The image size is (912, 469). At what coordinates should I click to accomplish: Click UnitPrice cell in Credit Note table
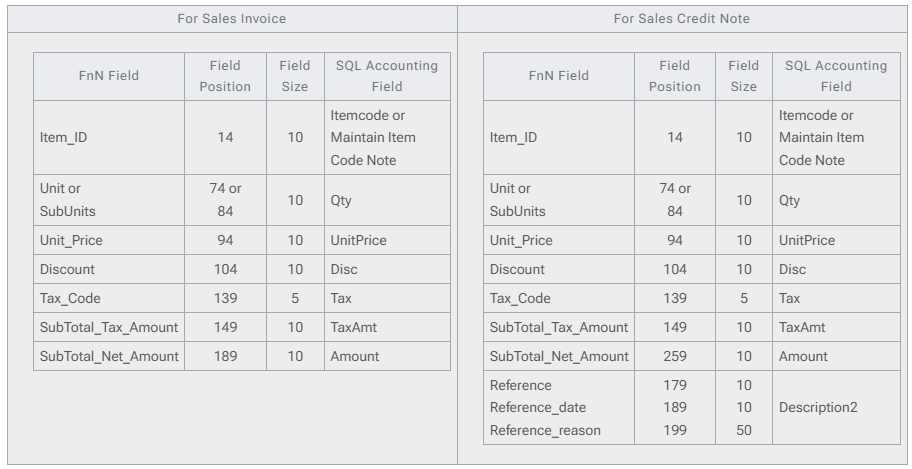[806, 241]
